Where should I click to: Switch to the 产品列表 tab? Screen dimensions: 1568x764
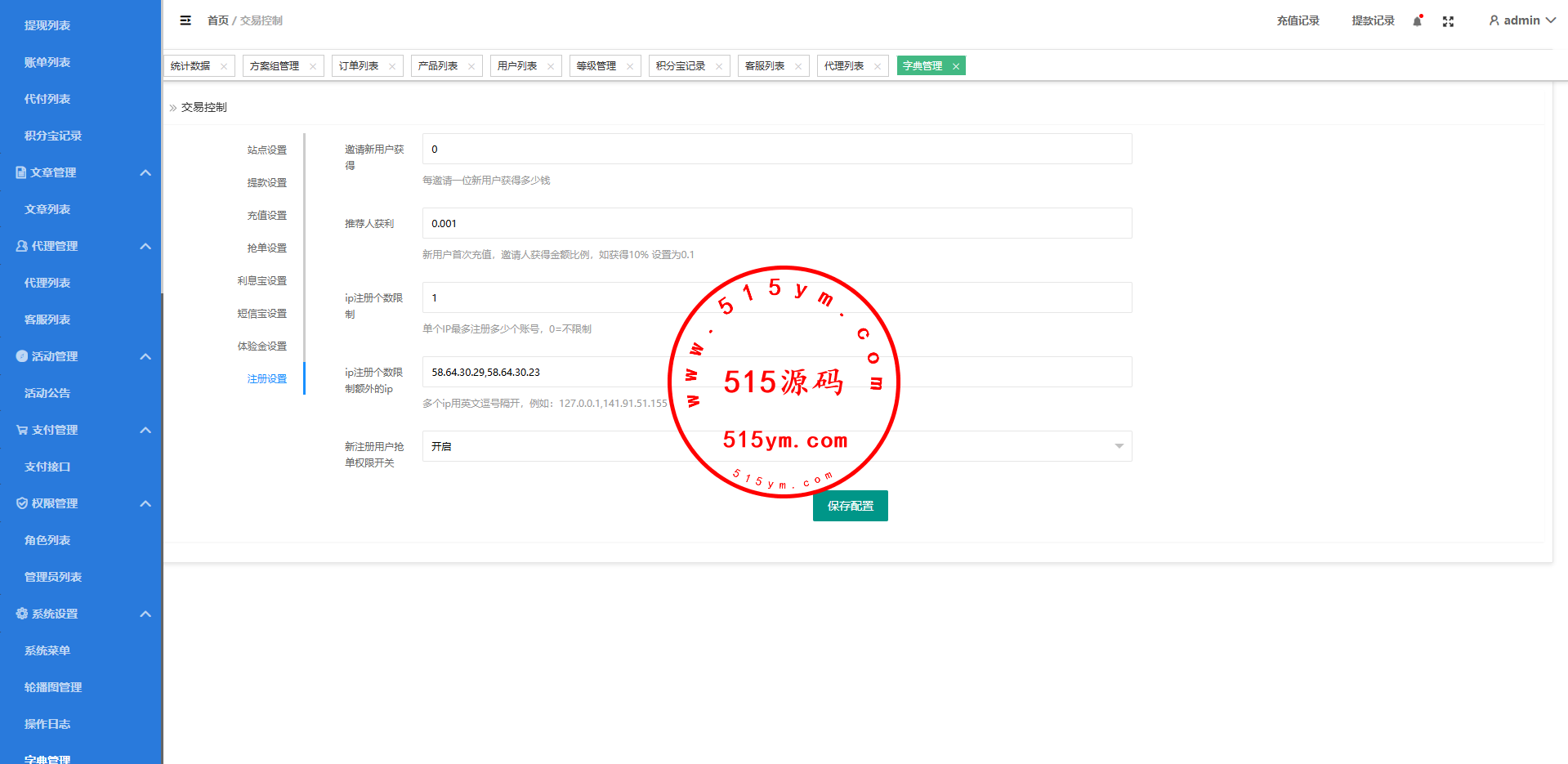(x=438, y=66)
